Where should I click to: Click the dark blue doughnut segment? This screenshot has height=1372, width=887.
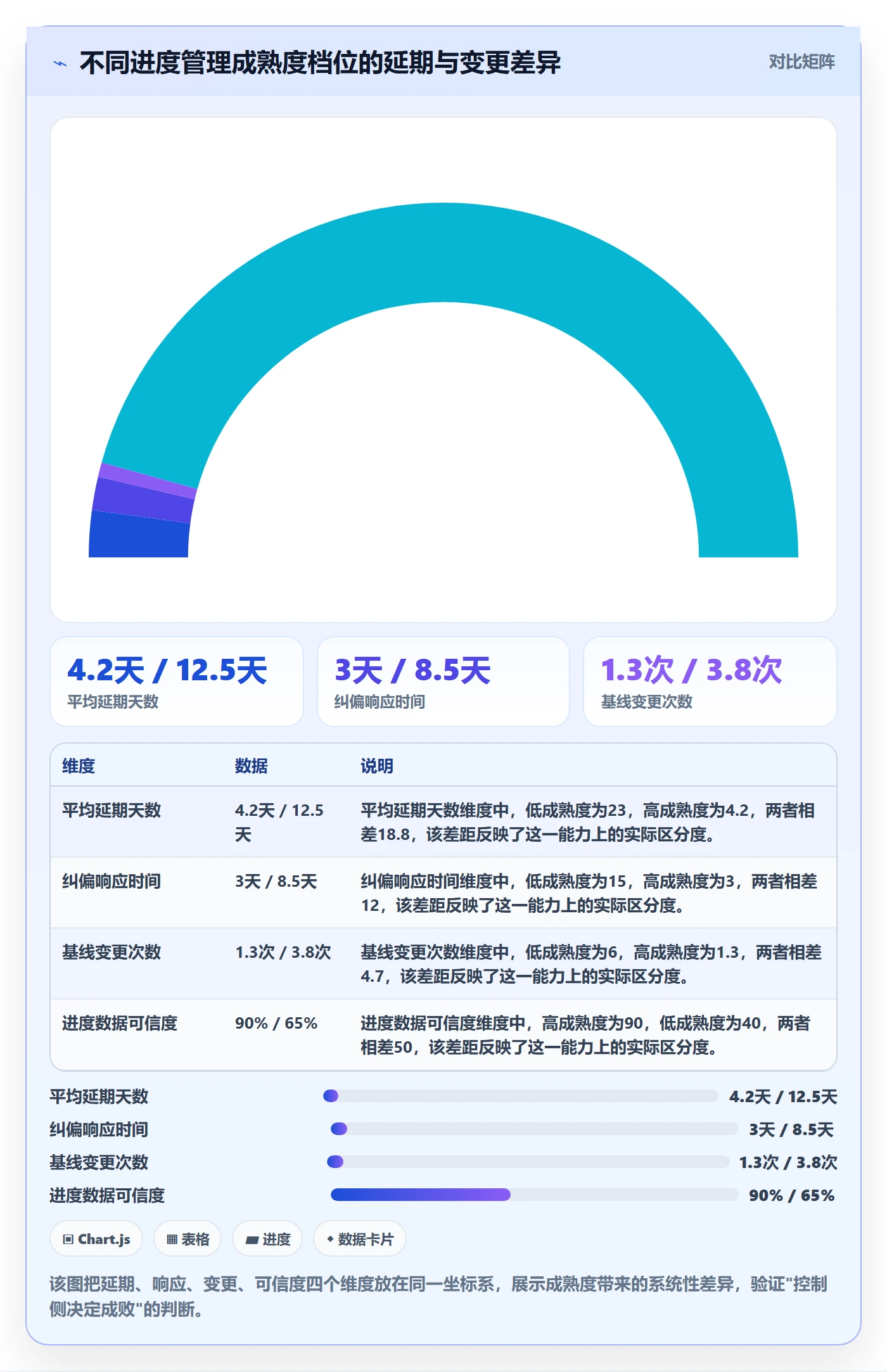click(139, 537)
